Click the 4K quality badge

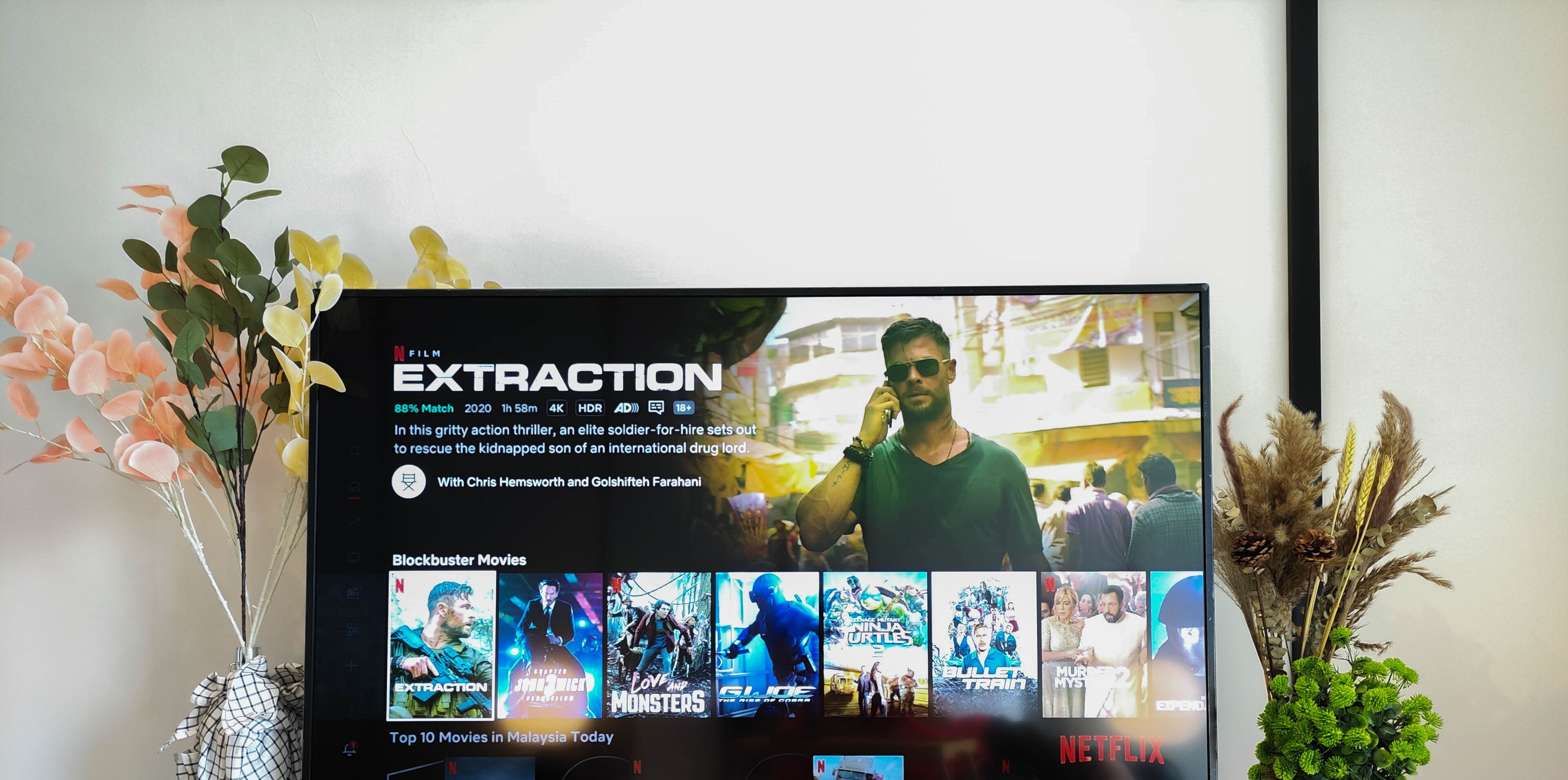[556, 408]
